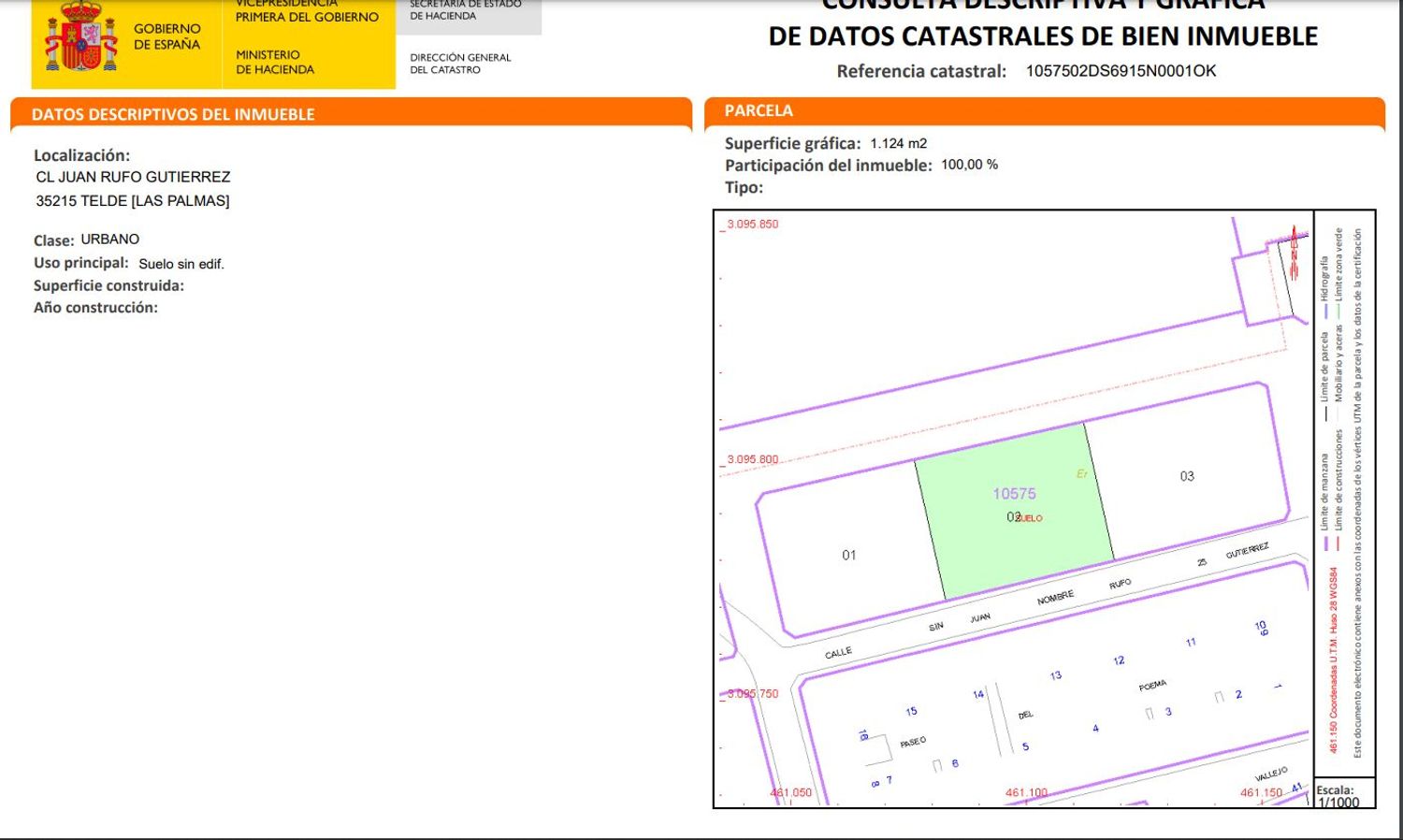The image size is (1403, 840).
Task: Click the 'DE DATOS CATASTRALES DE BIEN INMUEBLE' title
Action: (1043, 36)
